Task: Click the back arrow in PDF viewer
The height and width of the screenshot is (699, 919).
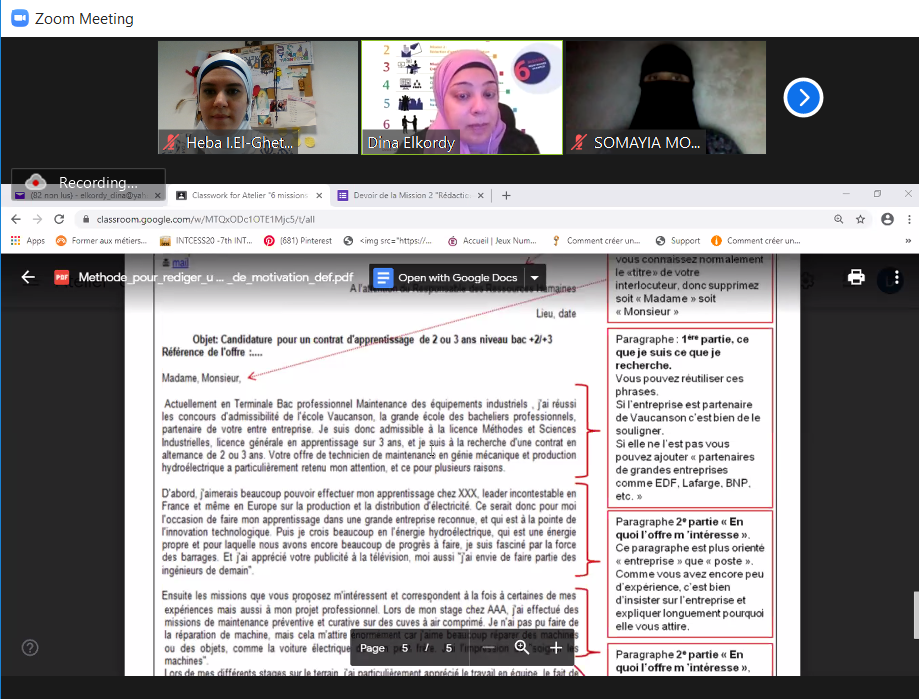Action: click(28, 277)
